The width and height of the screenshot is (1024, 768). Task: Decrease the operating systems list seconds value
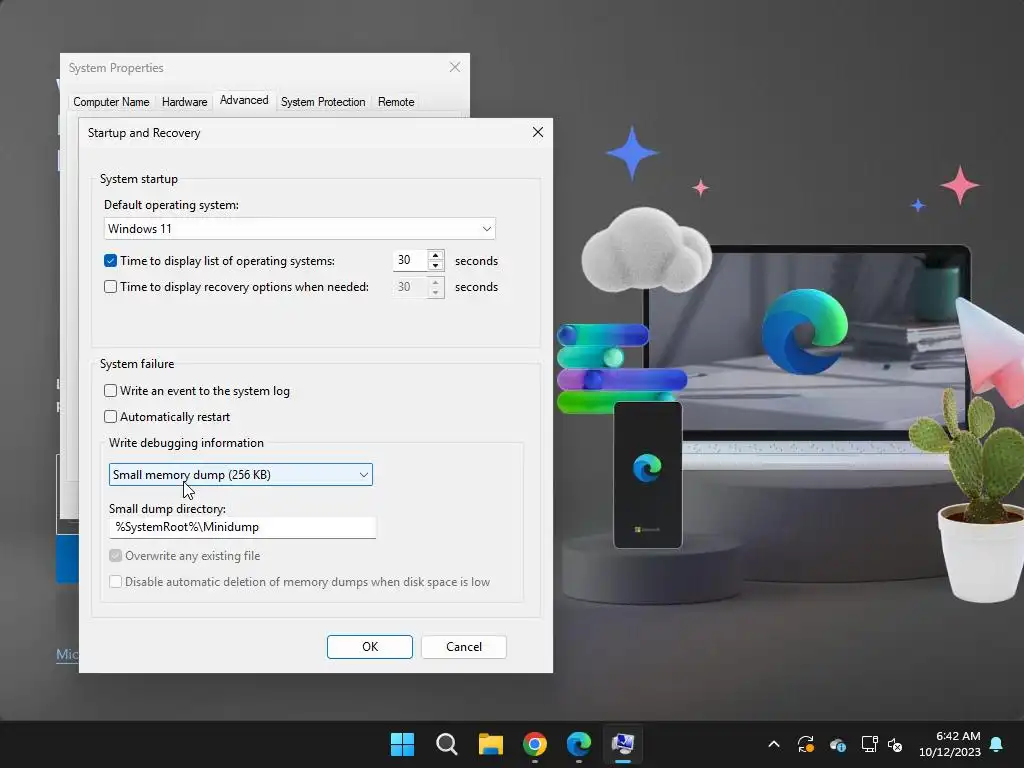(436, 266)
